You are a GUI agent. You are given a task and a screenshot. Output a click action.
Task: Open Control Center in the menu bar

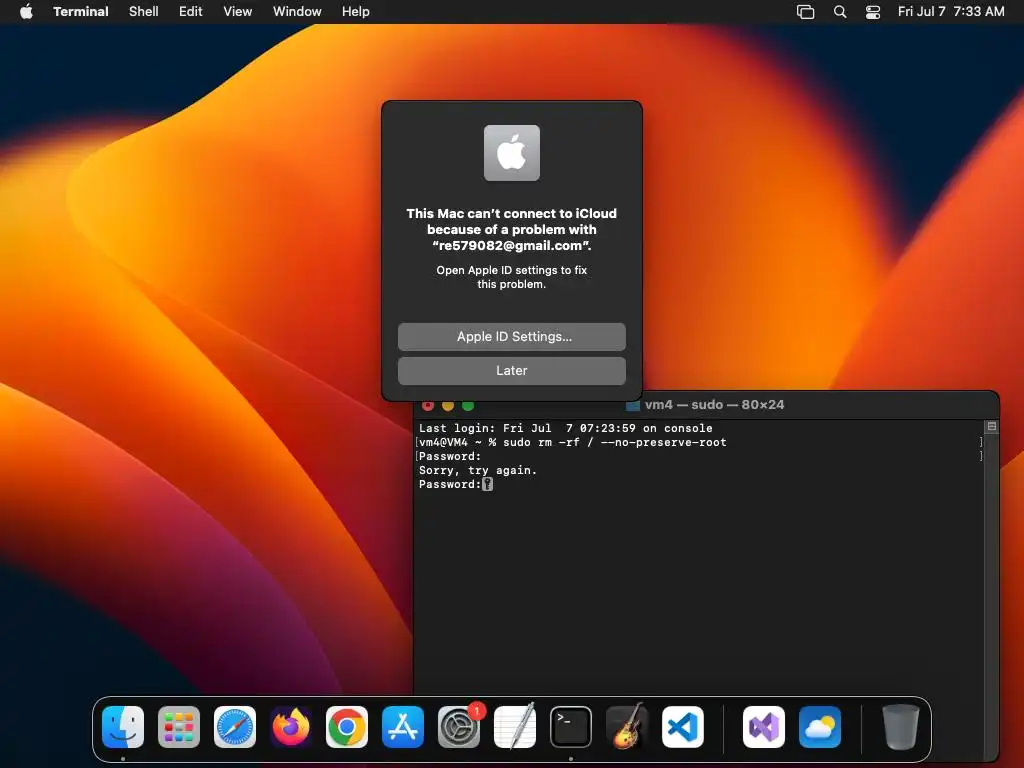[x=873, y=12]
